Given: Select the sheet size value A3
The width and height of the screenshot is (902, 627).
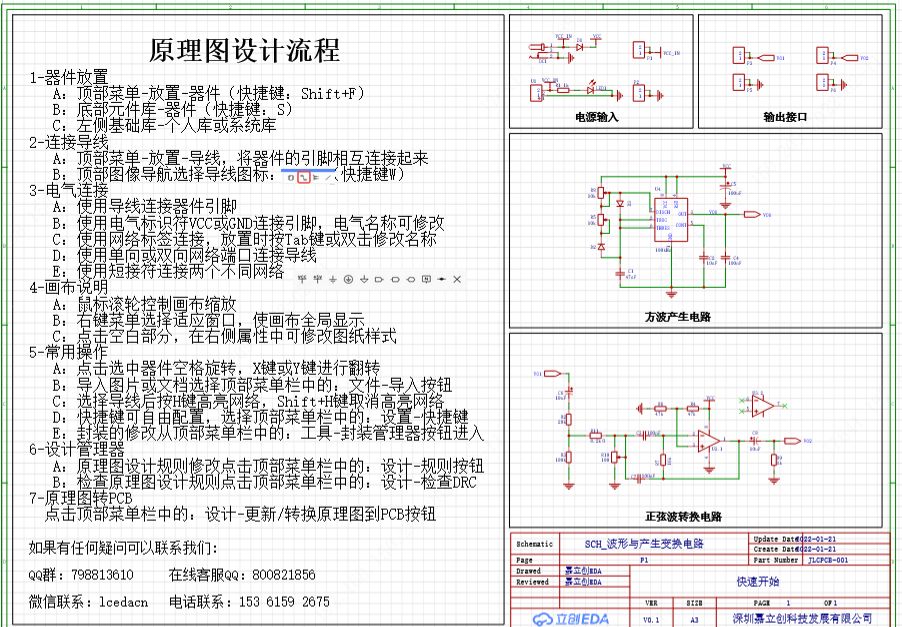Looking at the screenshot, I should click(694, 620).
